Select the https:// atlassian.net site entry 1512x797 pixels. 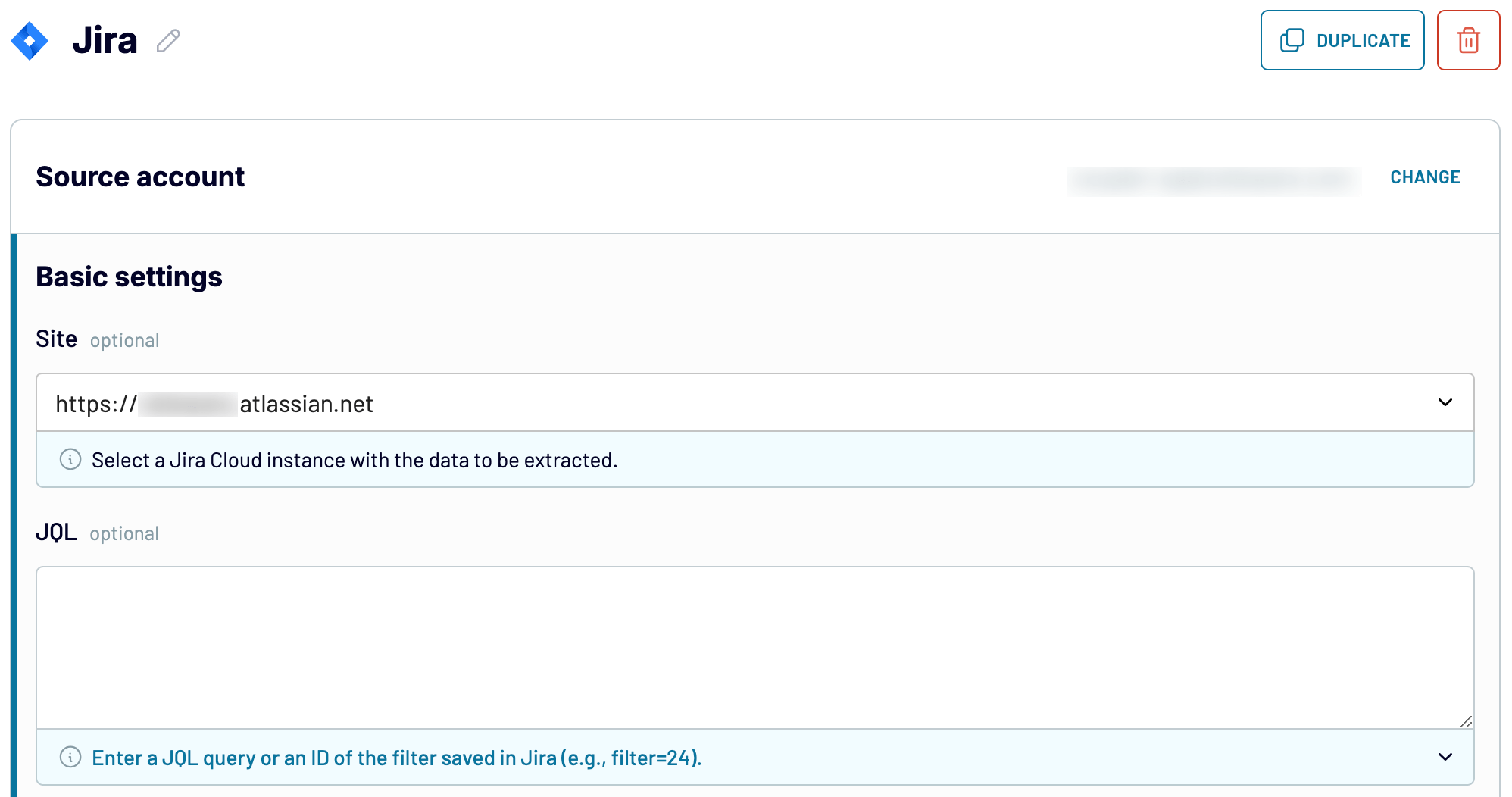[x=214, y=402]
